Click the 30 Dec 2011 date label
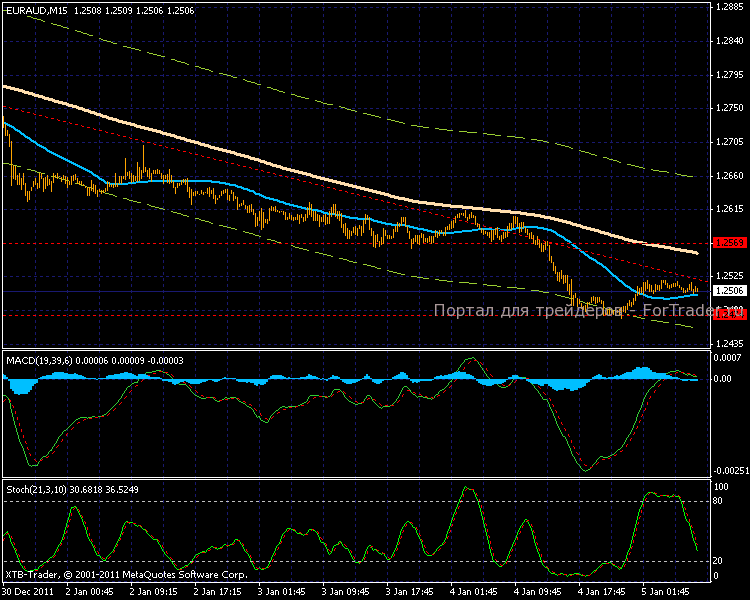The height and width of the screenshot is (600, 750). tap(28, 591)
